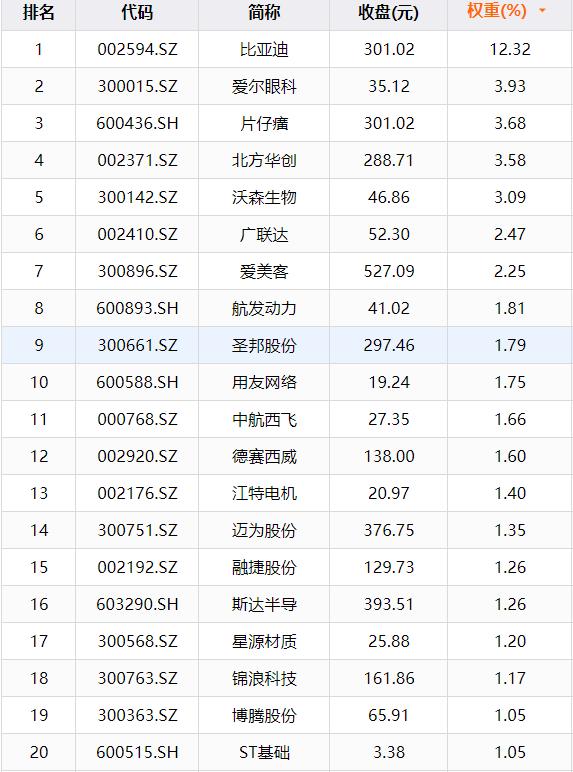
Task: Click the 排名 column header
Action: (x=38, y=12)
